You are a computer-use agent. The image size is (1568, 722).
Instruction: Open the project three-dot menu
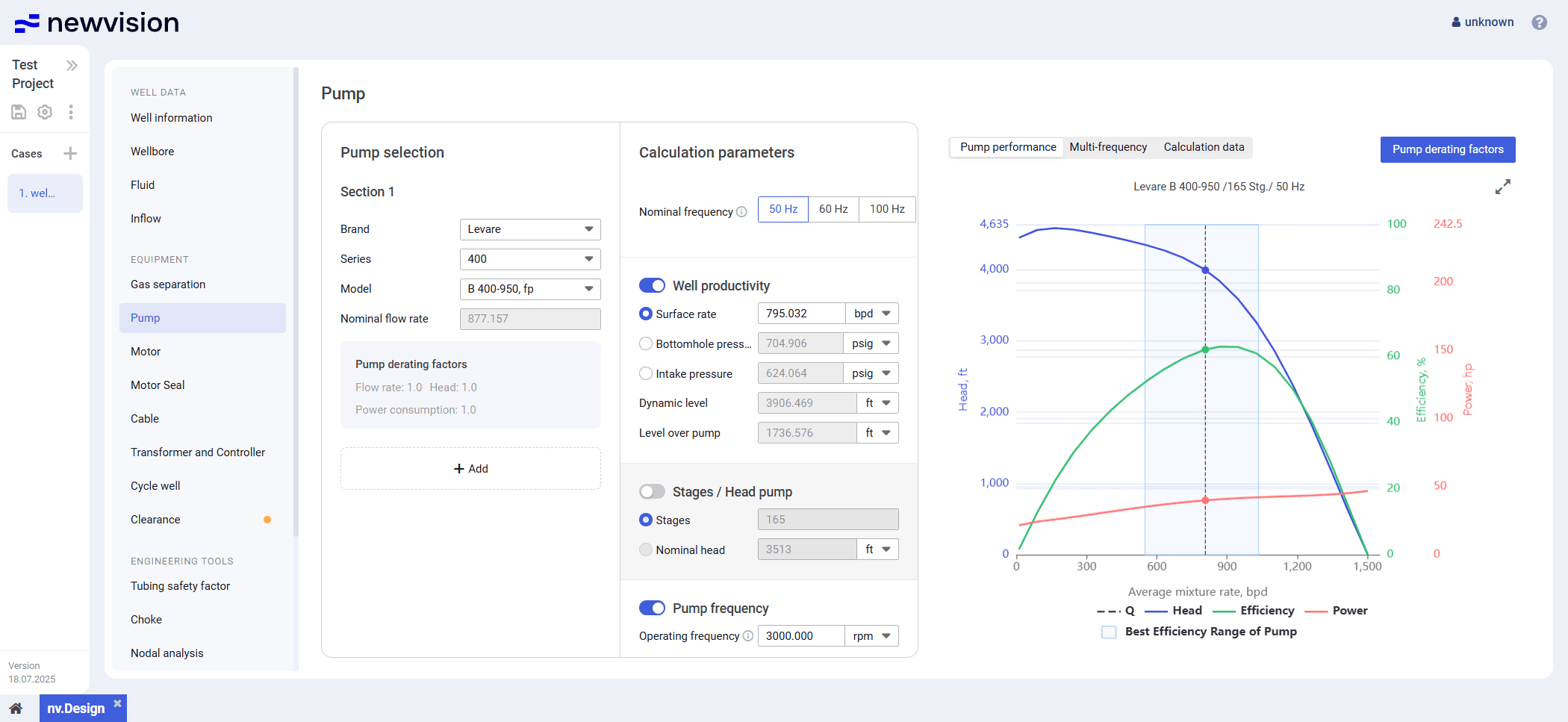[x=71, y=112]
